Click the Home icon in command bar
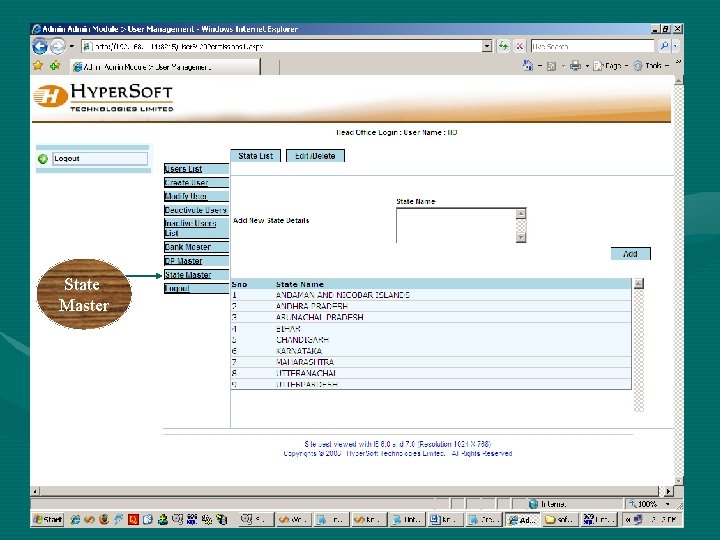Image resolution: width=720 pixels, height=540 pixels. pos(528,66)
